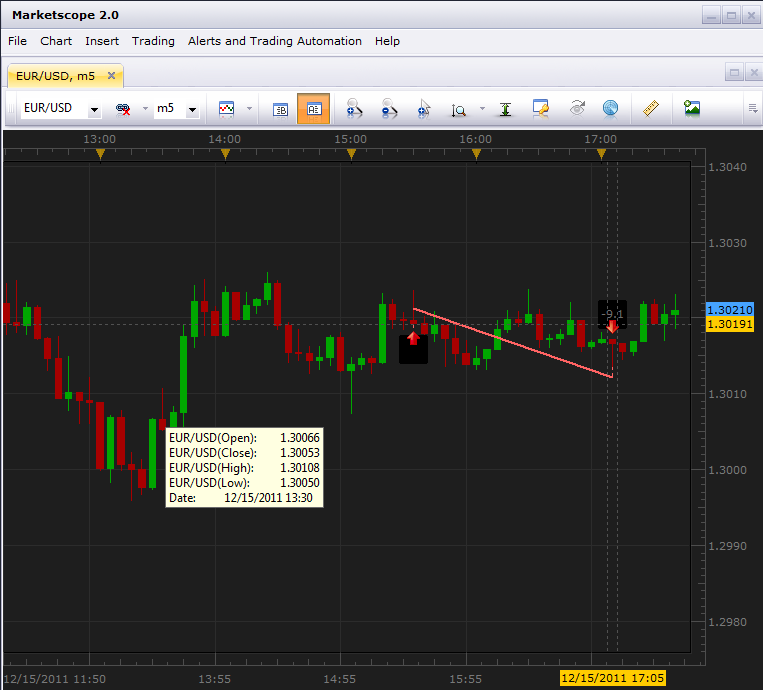Click the Insert menu item
Image resolution: width=763 pixels, height=690 pixels.
tap(102, 41)
